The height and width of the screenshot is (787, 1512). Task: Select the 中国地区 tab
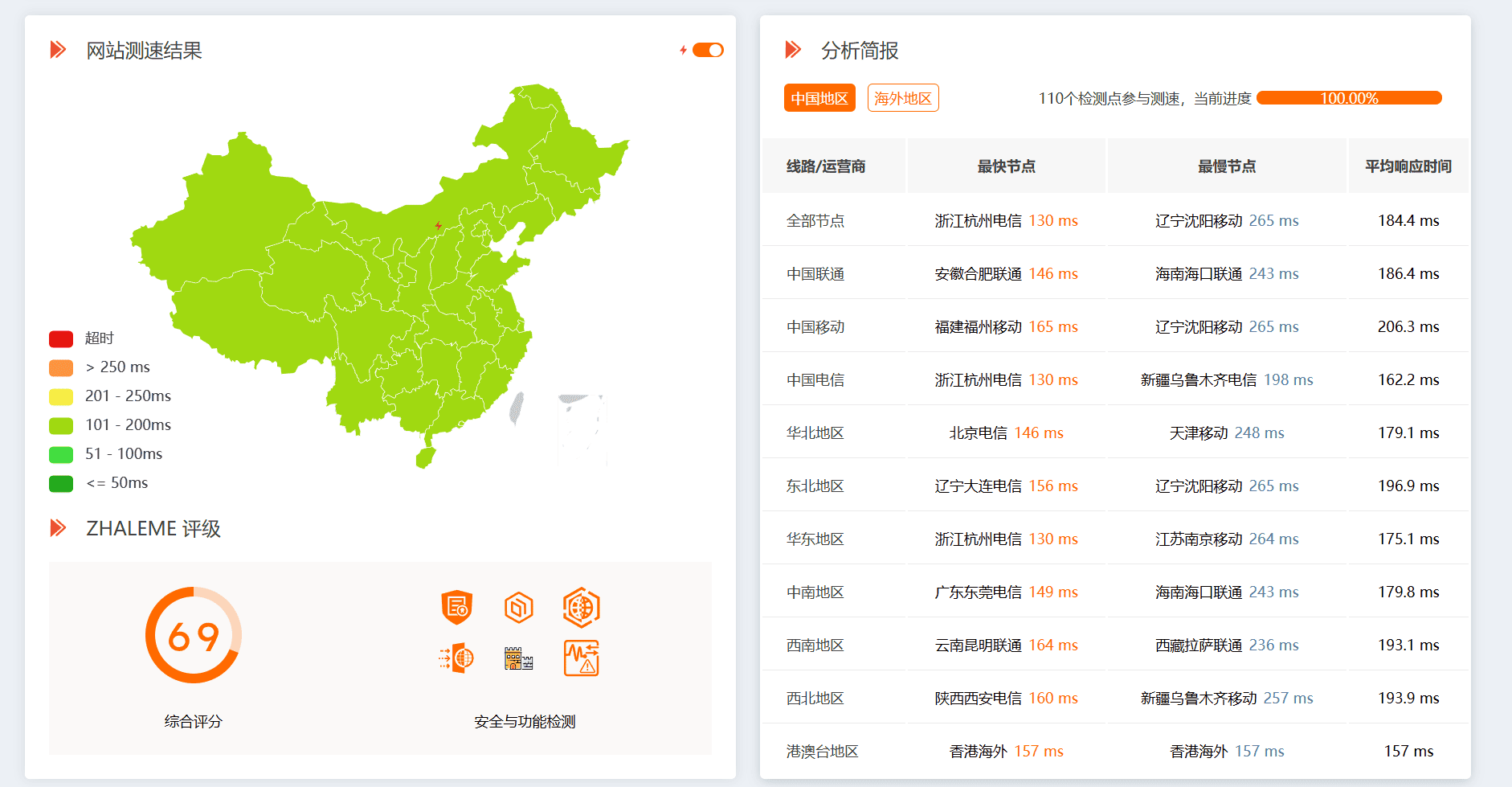point(819,98)
